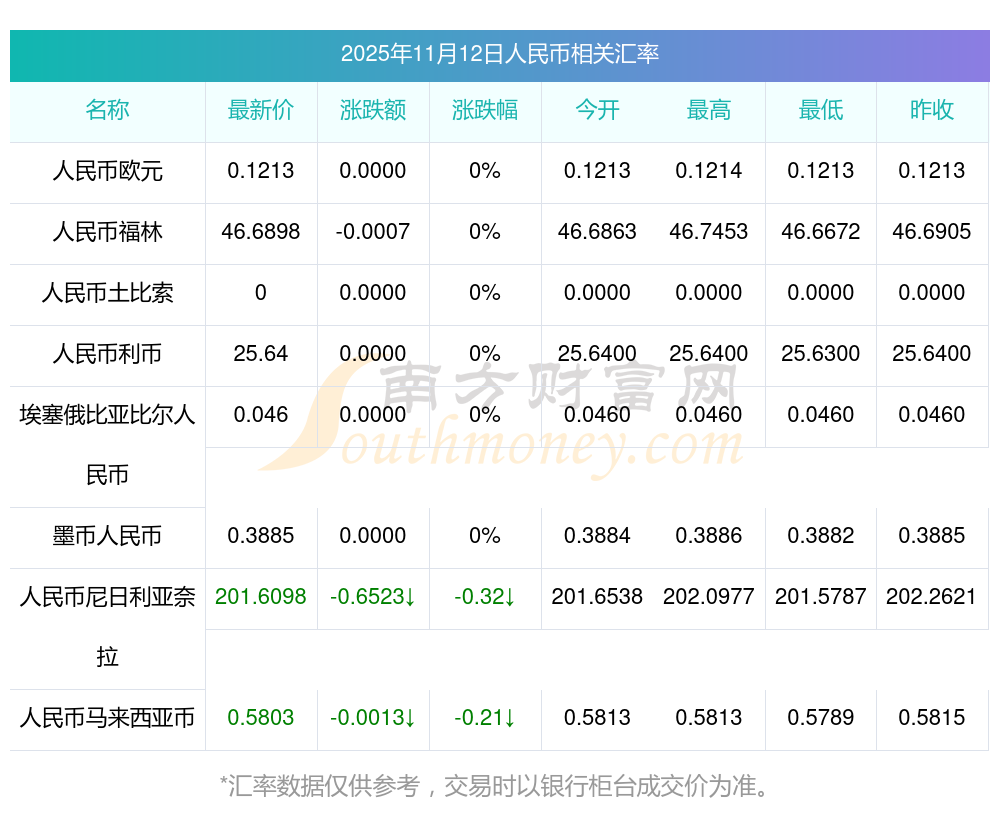Click the 今开 column header
This screenshot has height=817, width=1000.
click(x=597, y=110)
